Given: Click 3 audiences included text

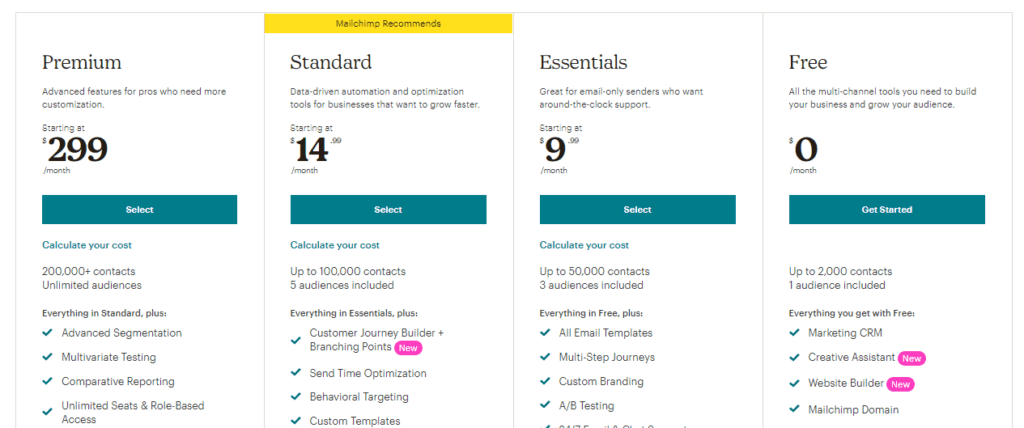Looking at the screenshot, I should tap(592, 285).
